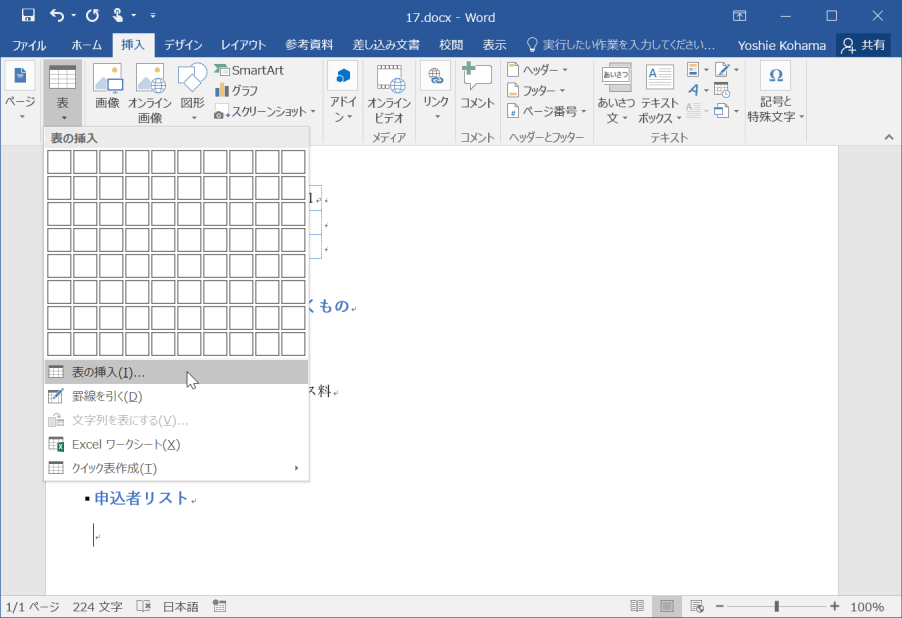
Task: Click the 100% zoom level
Action: [x=866, y=606]
